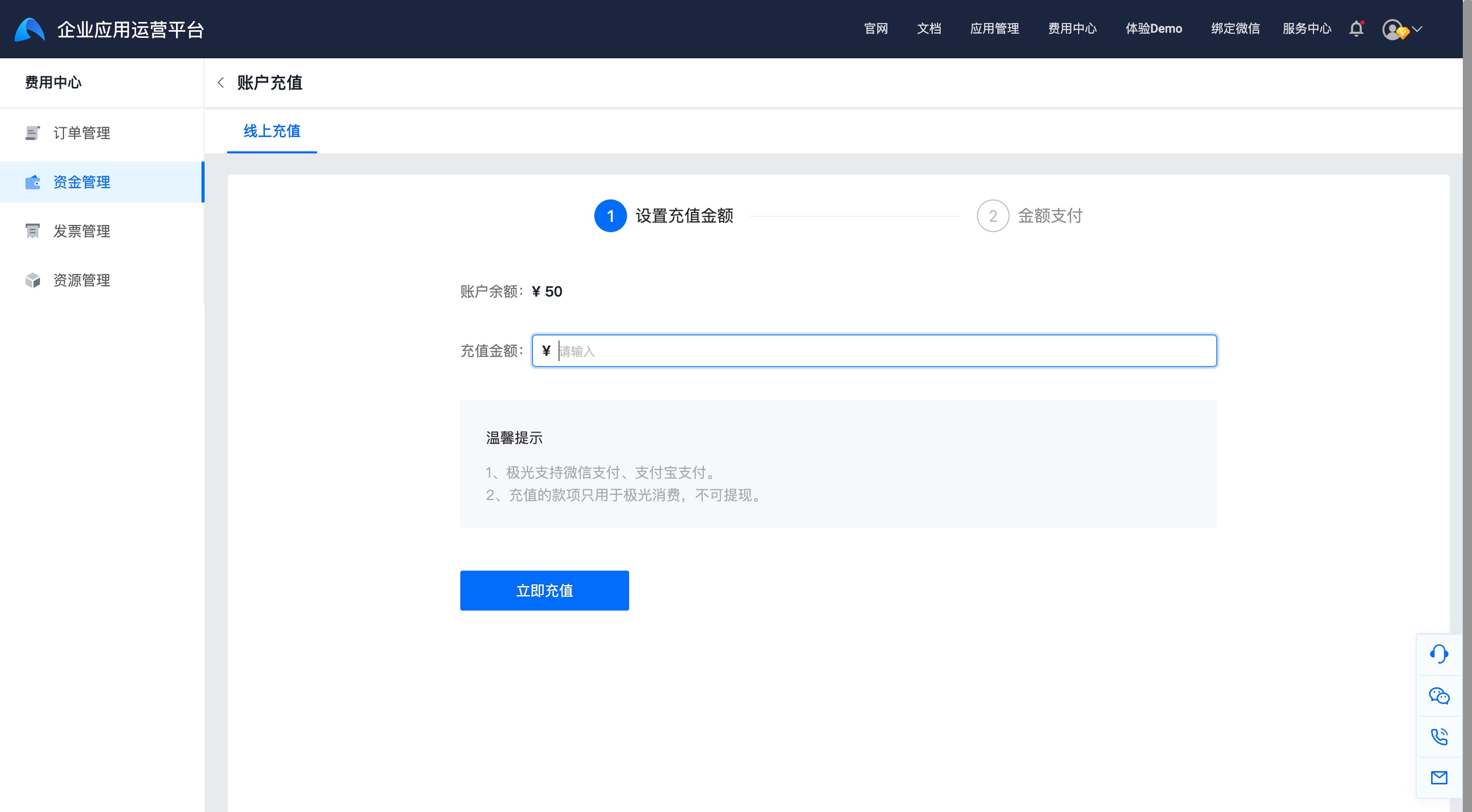Click the back arrow beside 账户充值
Image resolution: width=1472 pixels, height=812 pixels.
pyautogui.click(x=220, y=83)
